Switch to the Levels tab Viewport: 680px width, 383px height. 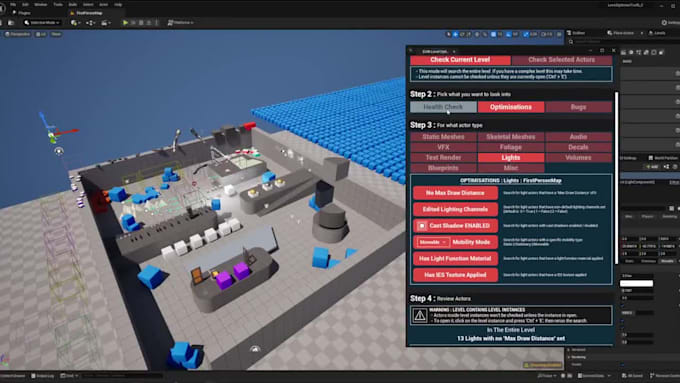657,33
